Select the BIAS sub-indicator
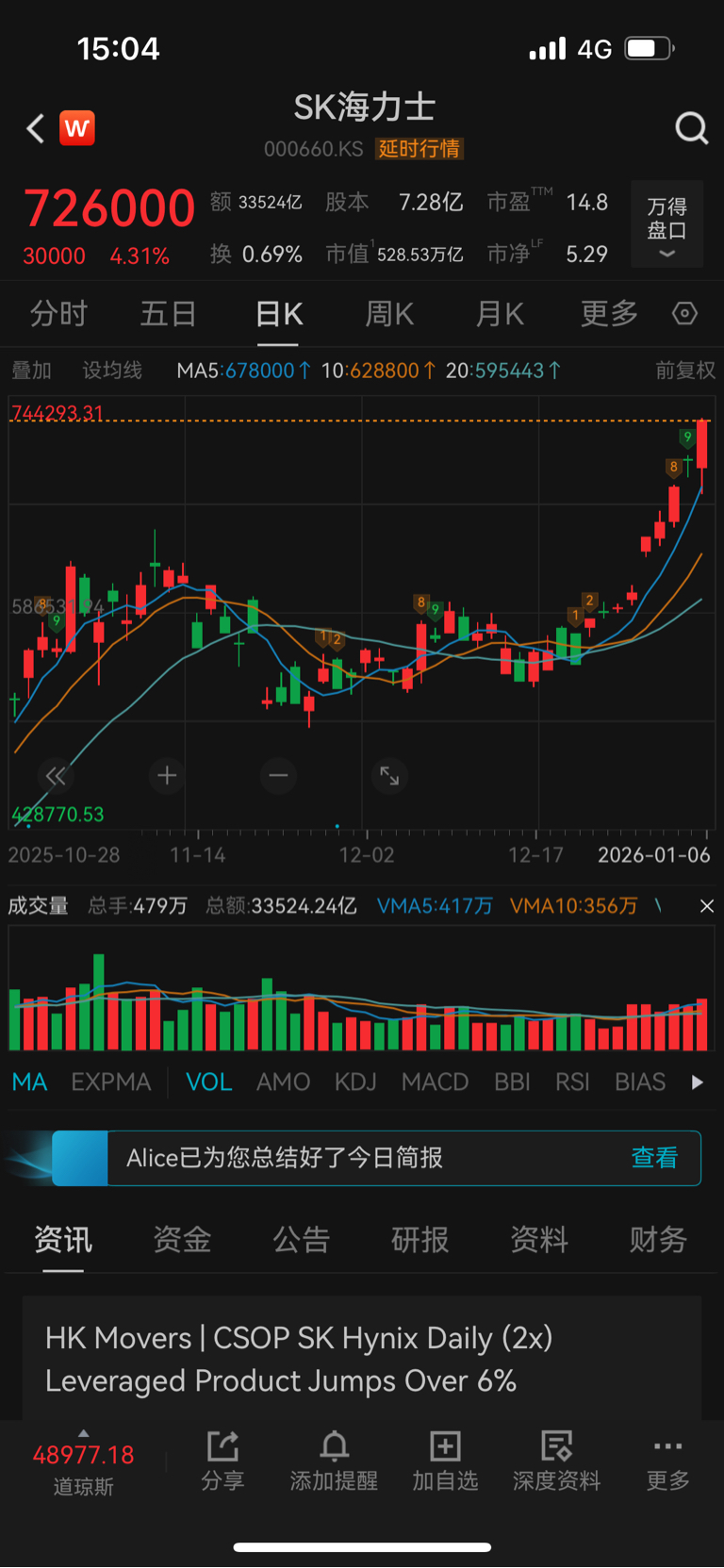Image resolution: width=724 pixels, height=1568 pixels. click(x=640, y=1082)
